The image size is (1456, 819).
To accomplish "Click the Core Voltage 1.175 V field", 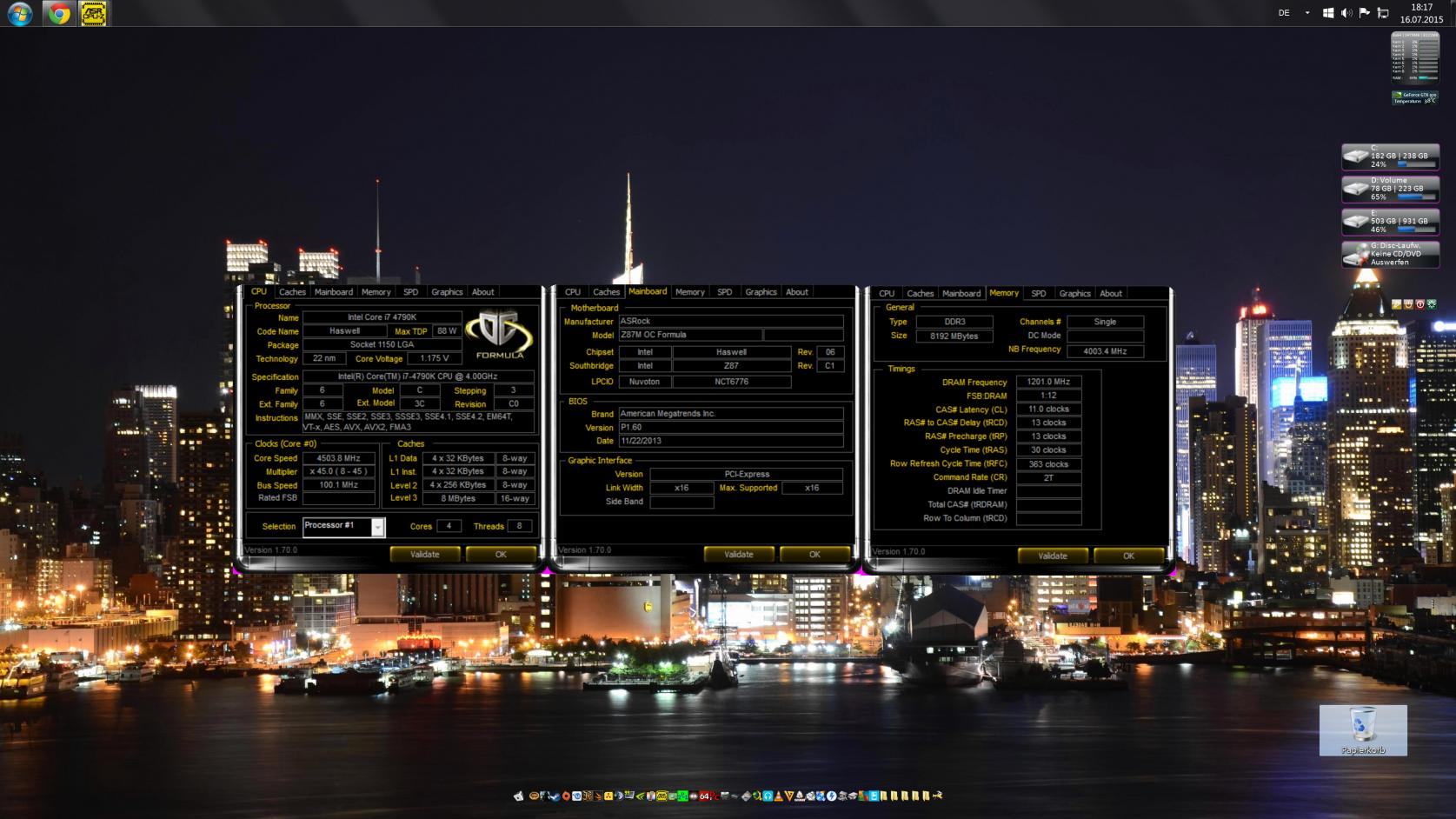I will (x=435, y=358).
